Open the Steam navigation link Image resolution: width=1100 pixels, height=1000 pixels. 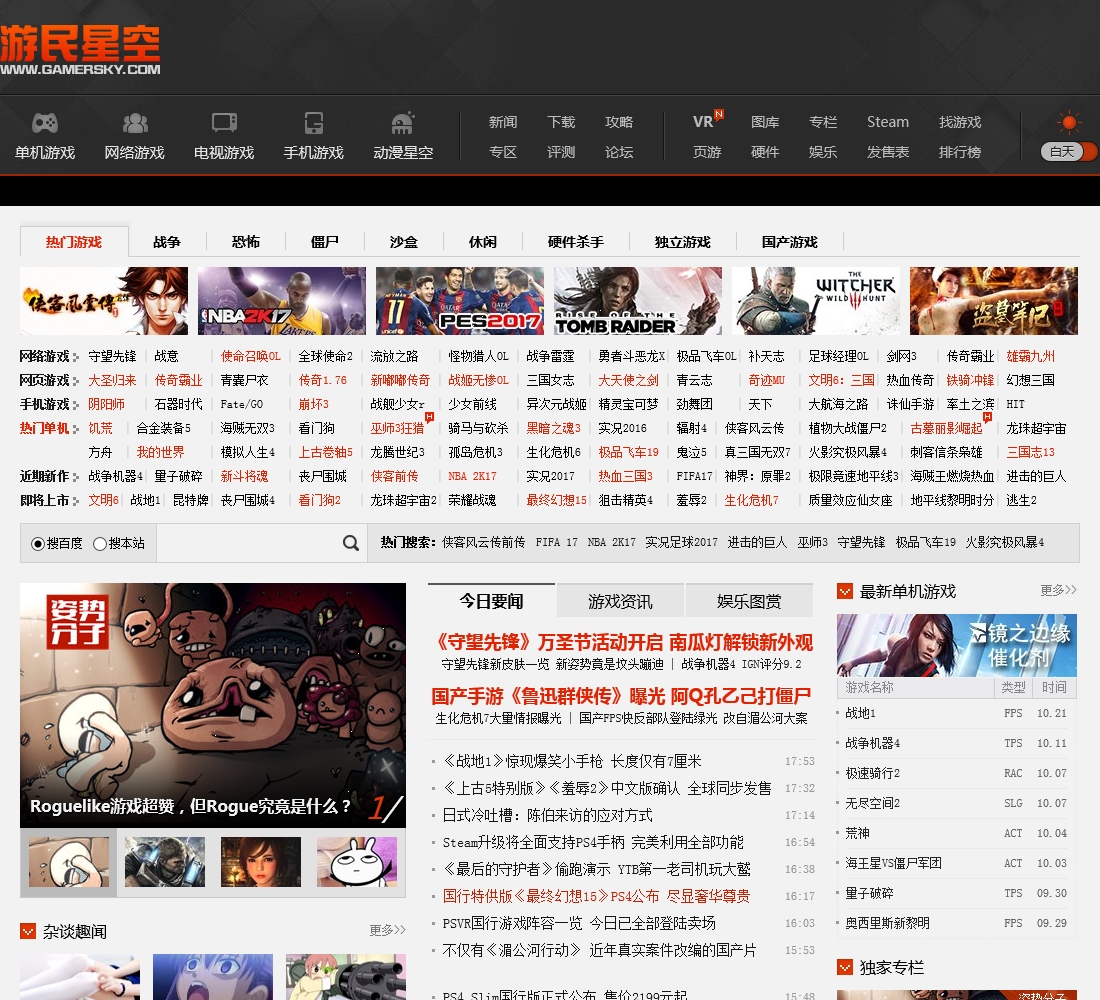click(887, 122)
